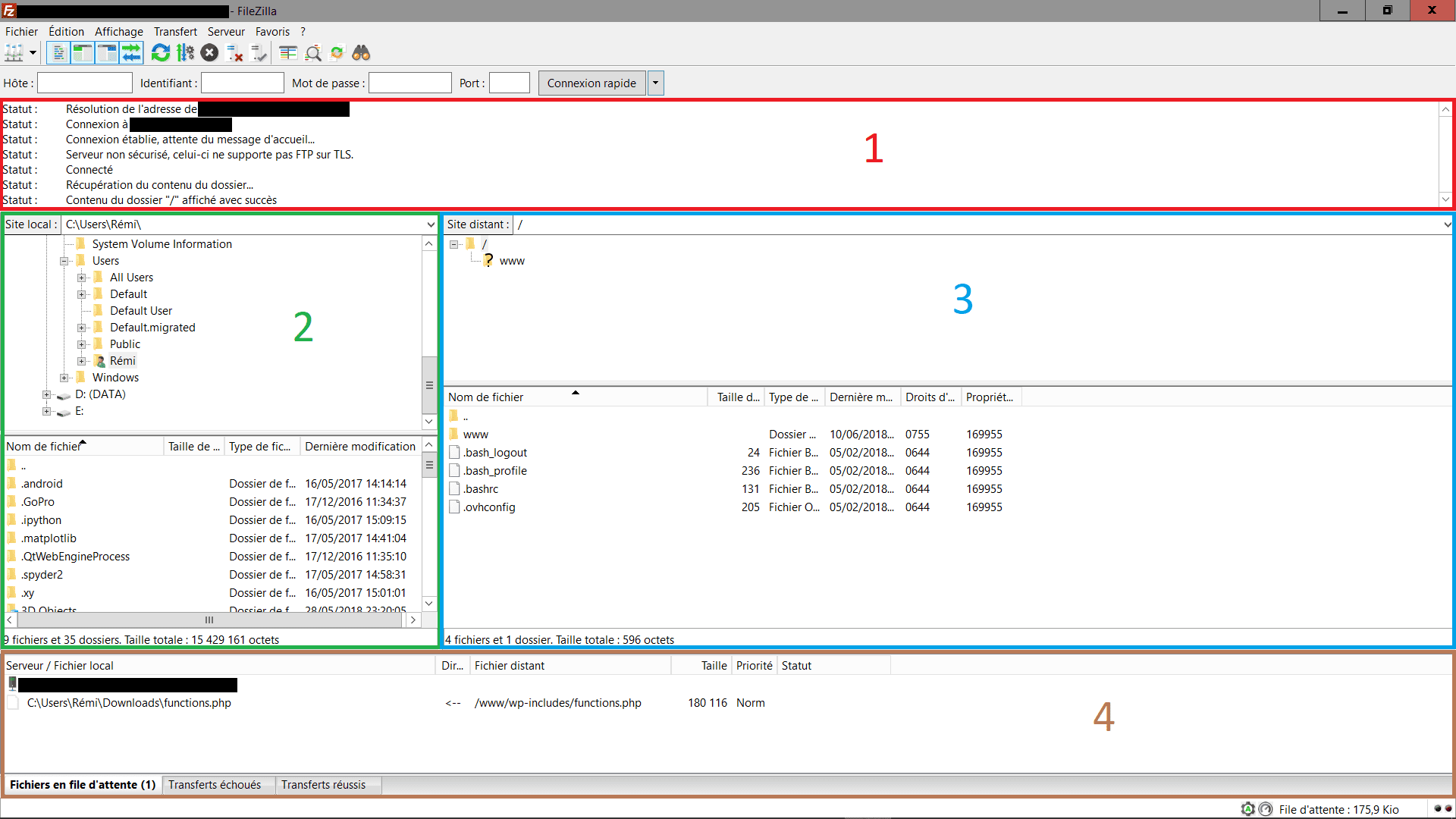Image resolution: width=1456 pixels, height=819 pixels.
Task: Select the .spyder2 local folder
Action: 42,575
